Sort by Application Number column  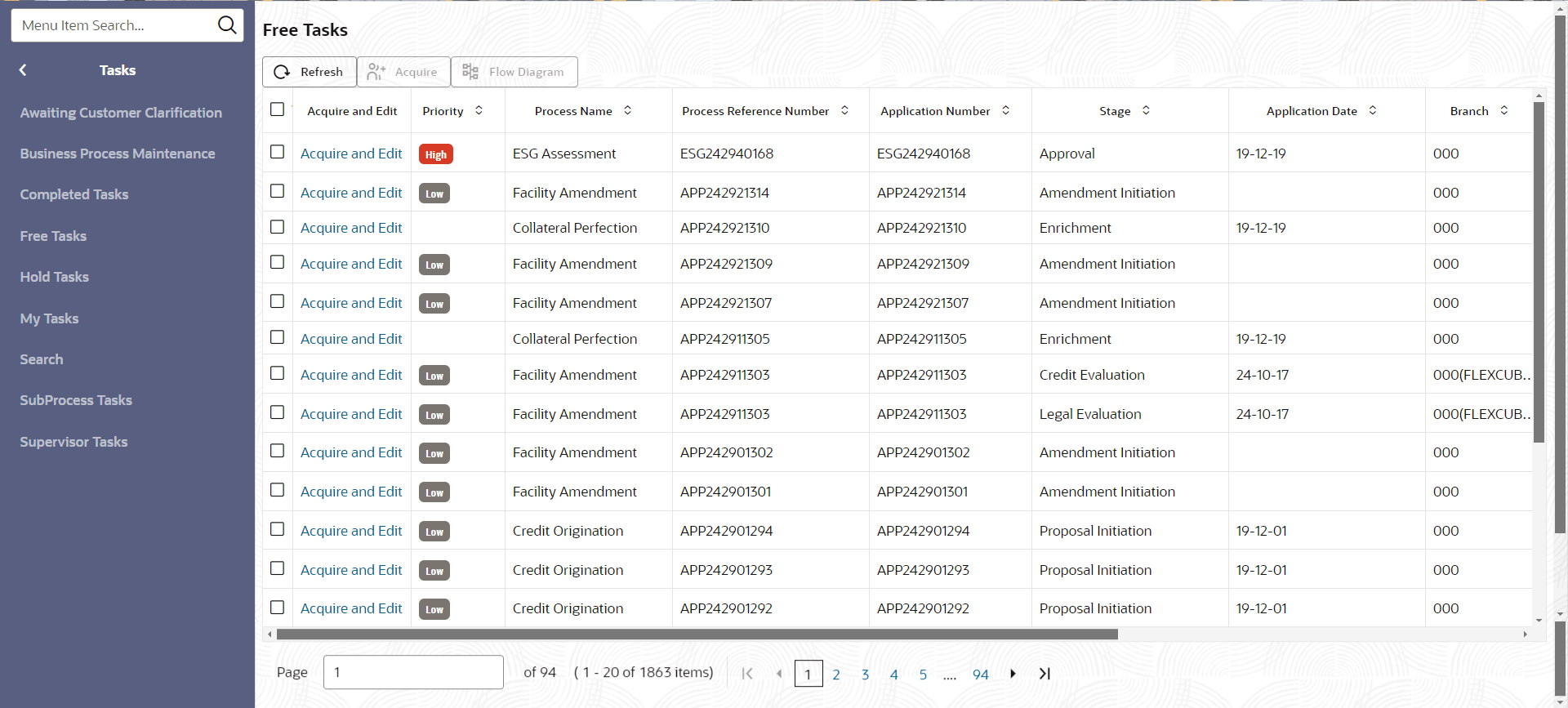[1005, 110]
